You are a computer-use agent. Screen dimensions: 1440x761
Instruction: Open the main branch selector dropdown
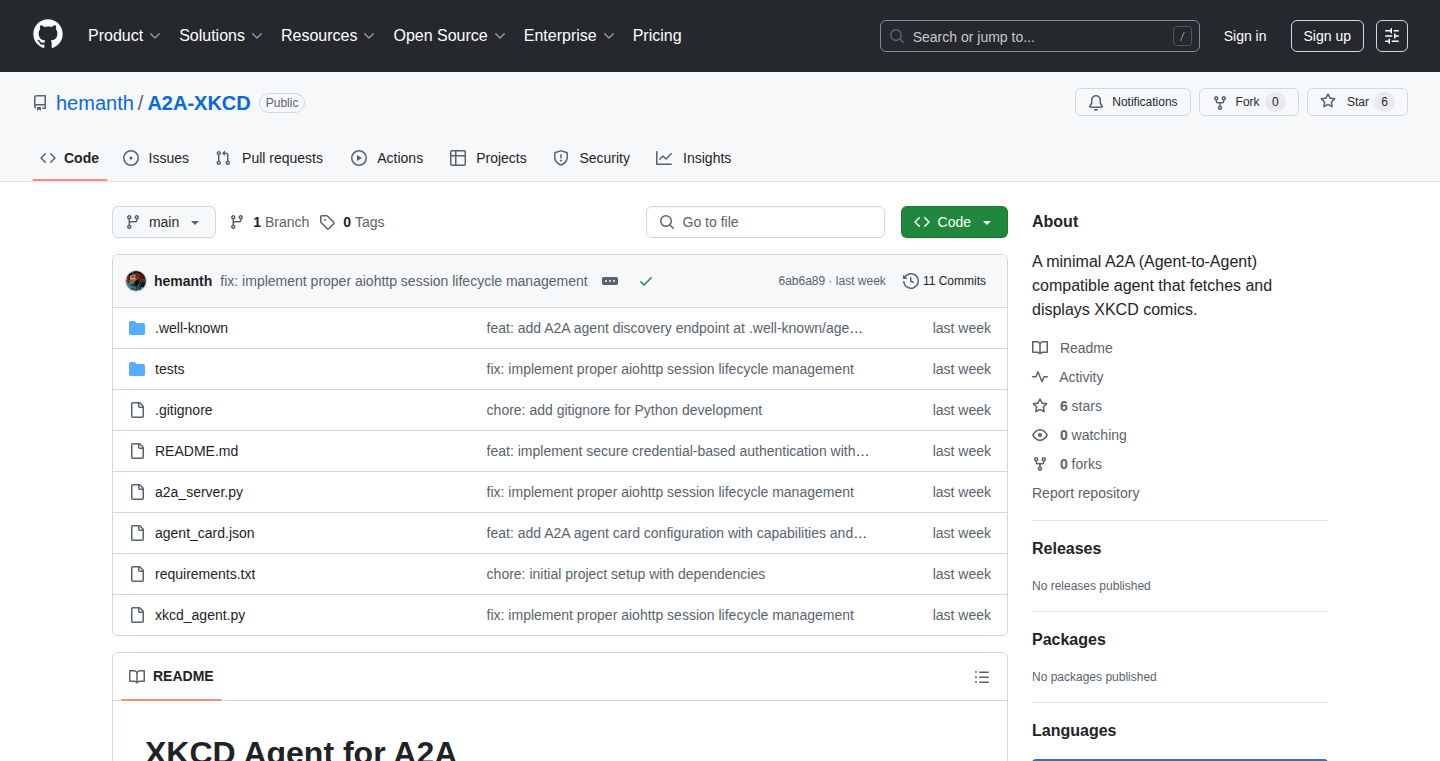[x=164, y=222]
